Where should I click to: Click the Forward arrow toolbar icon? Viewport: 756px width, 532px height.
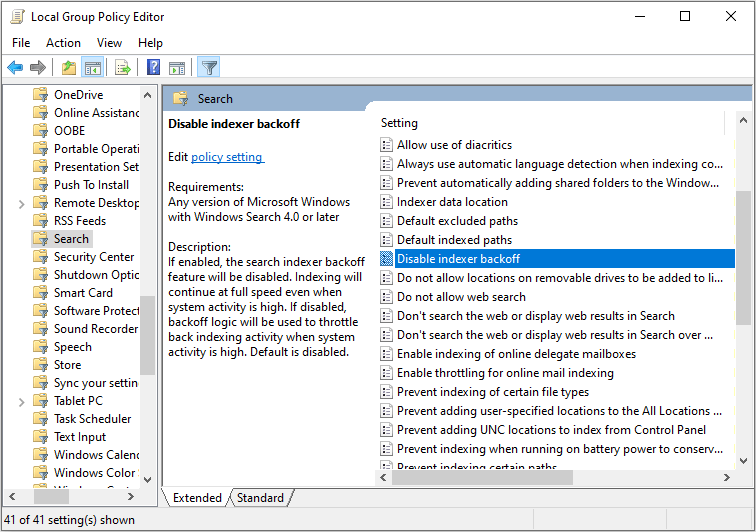(x=38, y=68)
